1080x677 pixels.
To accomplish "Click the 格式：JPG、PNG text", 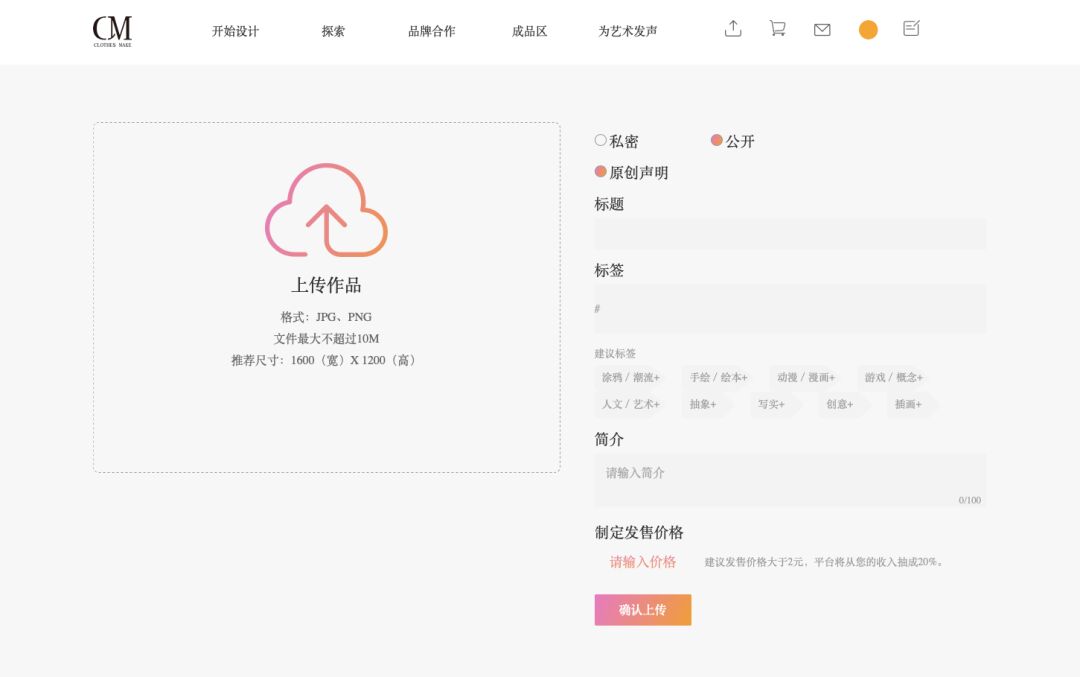I will 326,317.
